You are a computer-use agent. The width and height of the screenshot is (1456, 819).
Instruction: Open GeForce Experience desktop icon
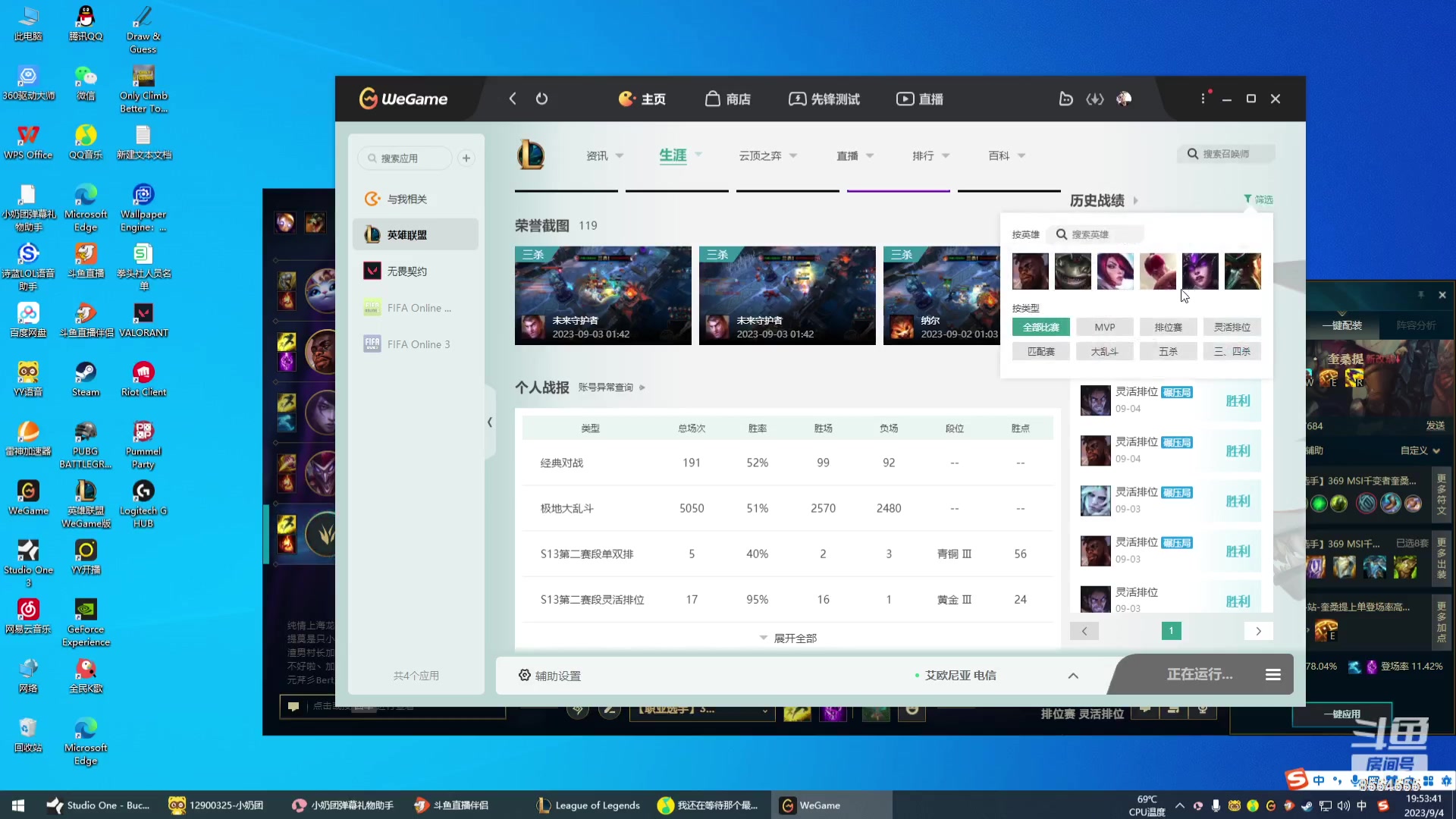coord(86,622)
